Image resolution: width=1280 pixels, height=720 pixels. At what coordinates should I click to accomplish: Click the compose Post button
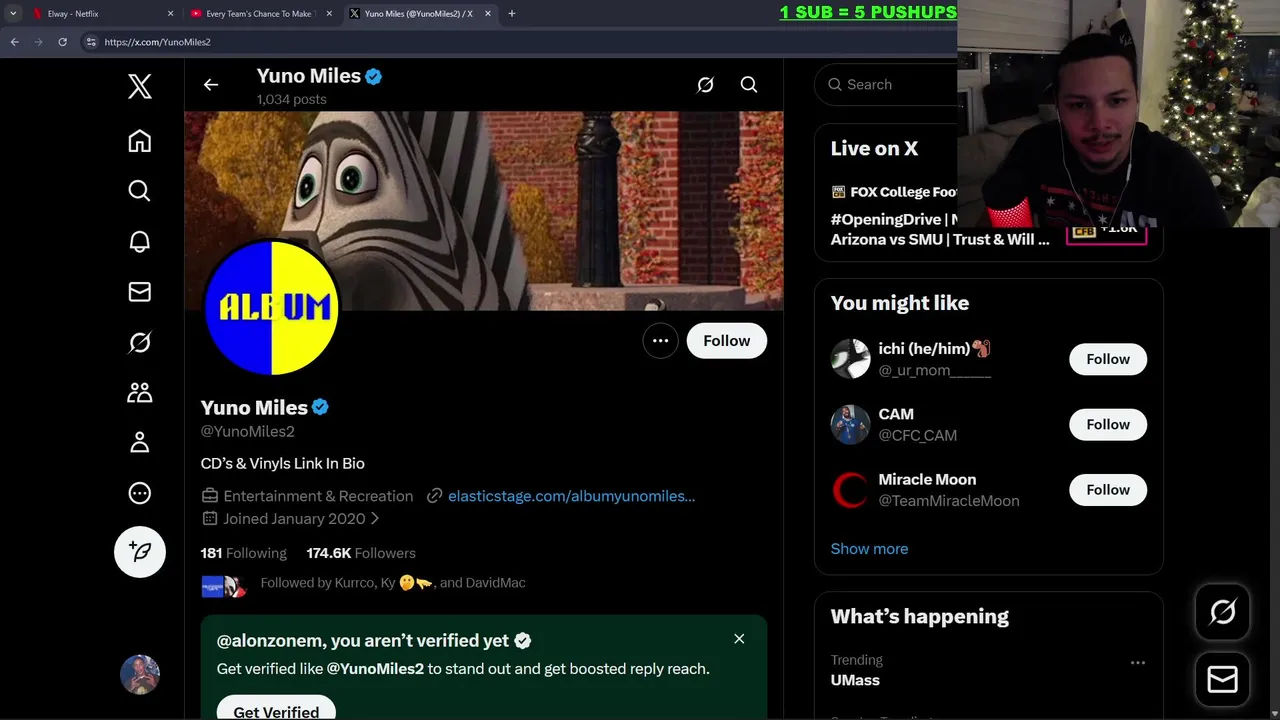pyautogui.click(x=140, y=552)
